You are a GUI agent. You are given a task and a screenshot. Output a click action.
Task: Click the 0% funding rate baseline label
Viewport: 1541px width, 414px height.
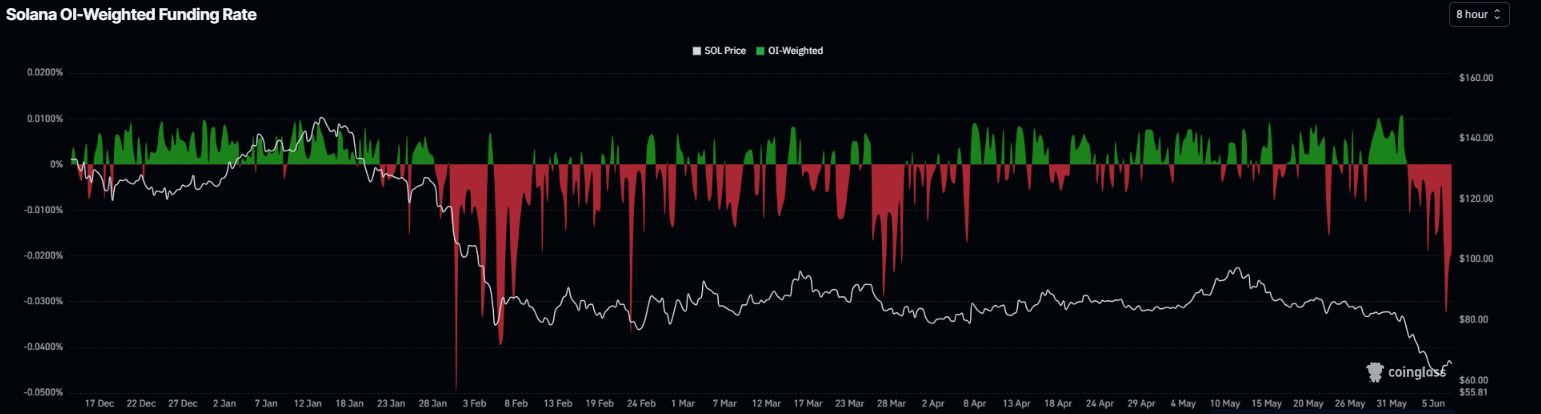tap(56, 164)
